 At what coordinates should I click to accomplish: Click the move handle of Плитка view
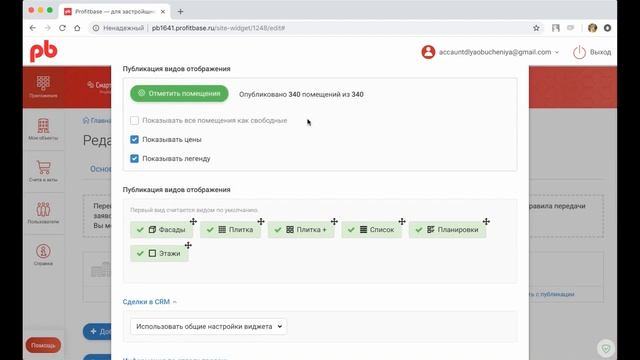coord(261,221)
